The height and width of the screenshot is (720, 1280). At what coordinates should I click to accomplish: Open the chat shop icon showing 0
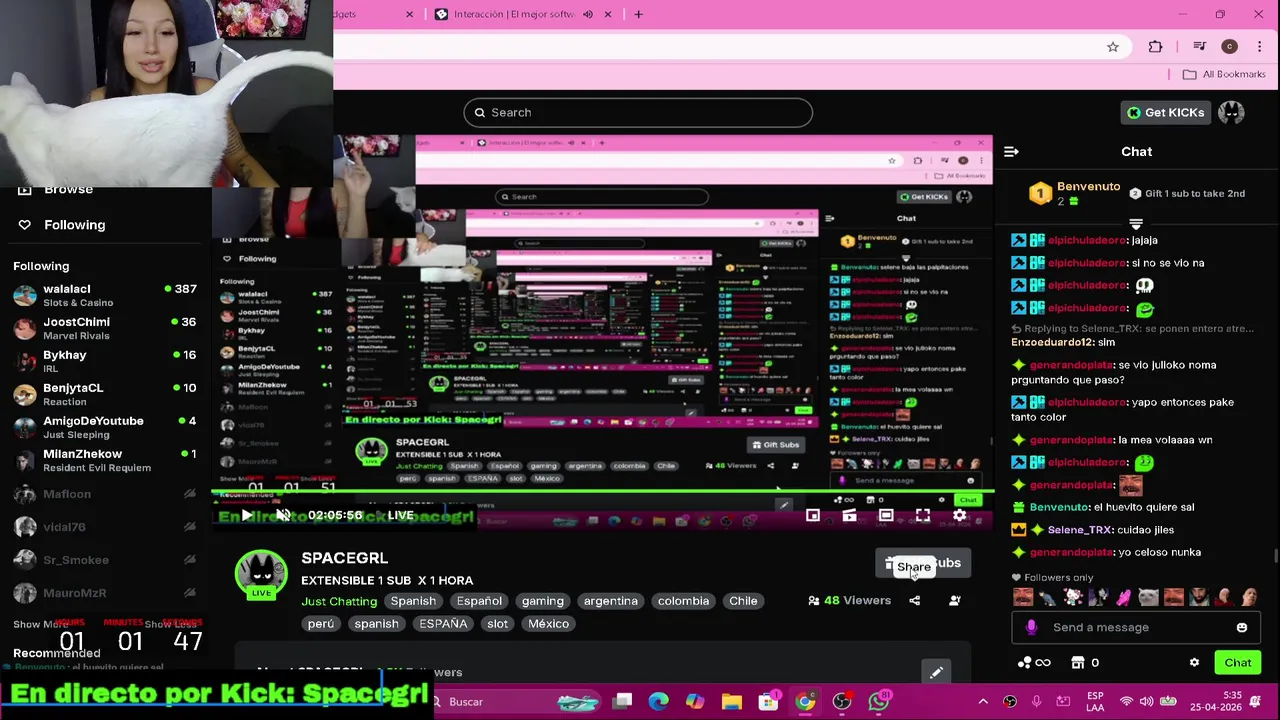tap(1085, 662)
